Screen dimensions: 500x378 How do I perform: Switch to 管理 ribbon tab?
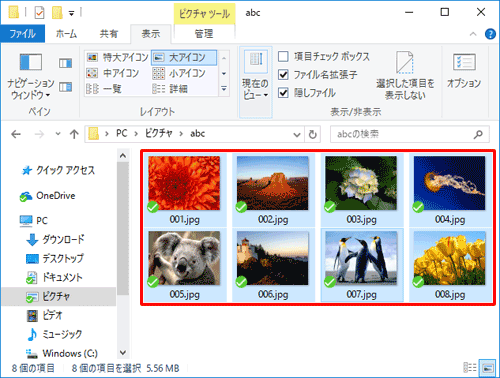tap(204, 34)
